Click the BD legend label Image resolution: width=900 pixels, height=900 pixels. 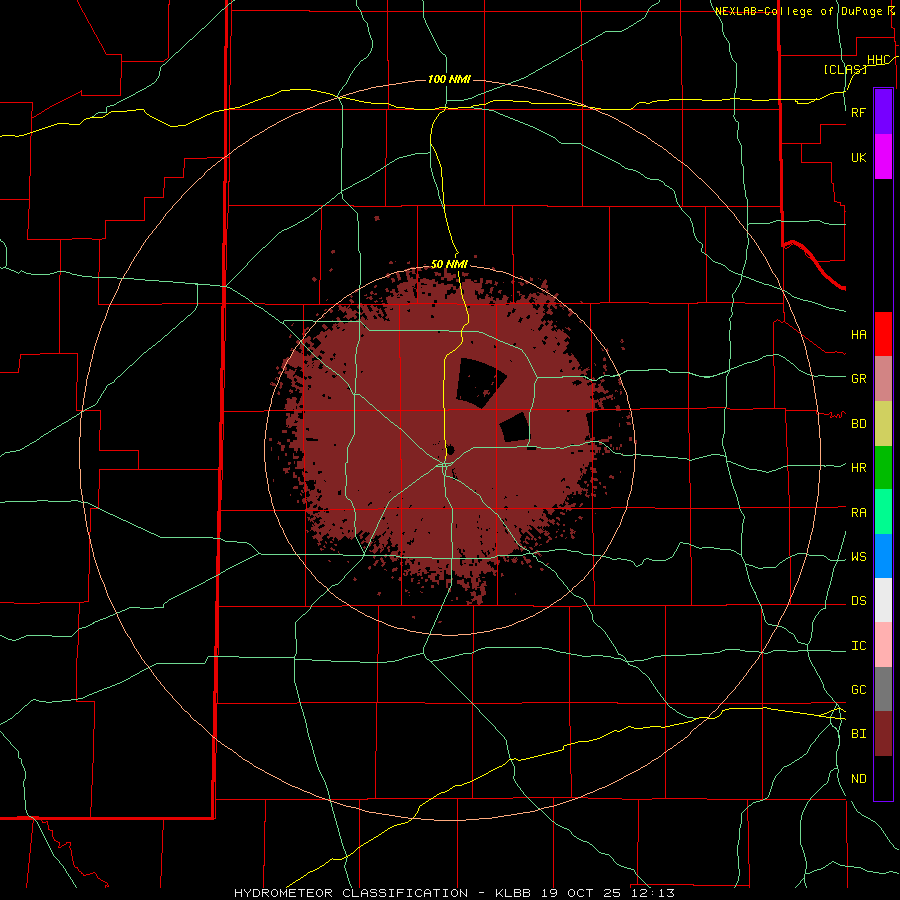click(859, 424)
